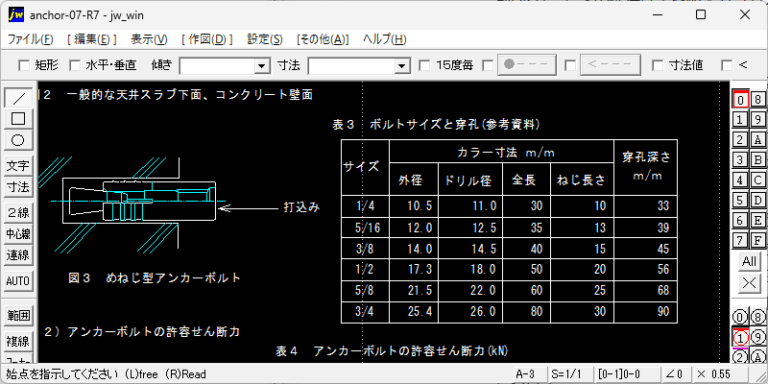Screen dimensions: 768x384
Task: Switch to layer D
Action: pyautogui.click(x=758, y=200)
